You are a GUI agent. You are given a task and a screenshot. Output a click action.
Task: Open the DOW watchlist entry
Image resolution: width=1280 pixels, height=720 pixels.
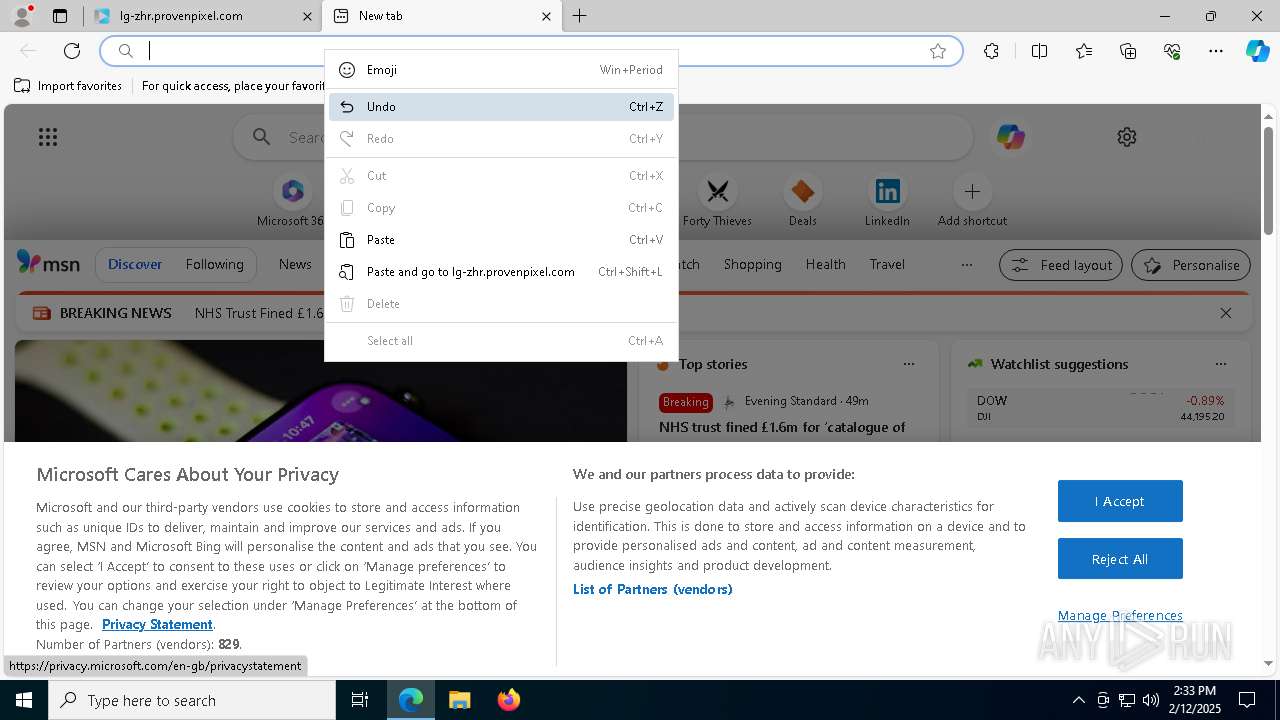(1100, 407)
